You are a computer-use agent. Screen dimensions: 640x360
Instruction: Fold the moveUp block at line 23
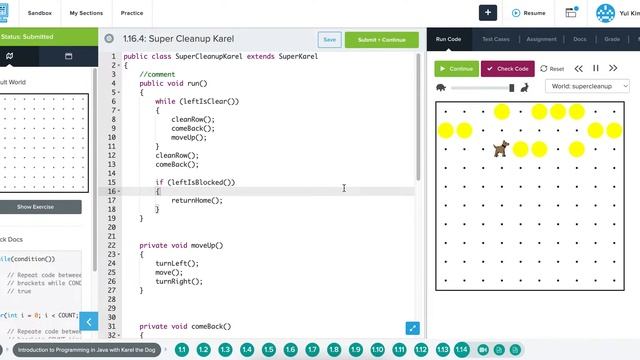[118, 254]
